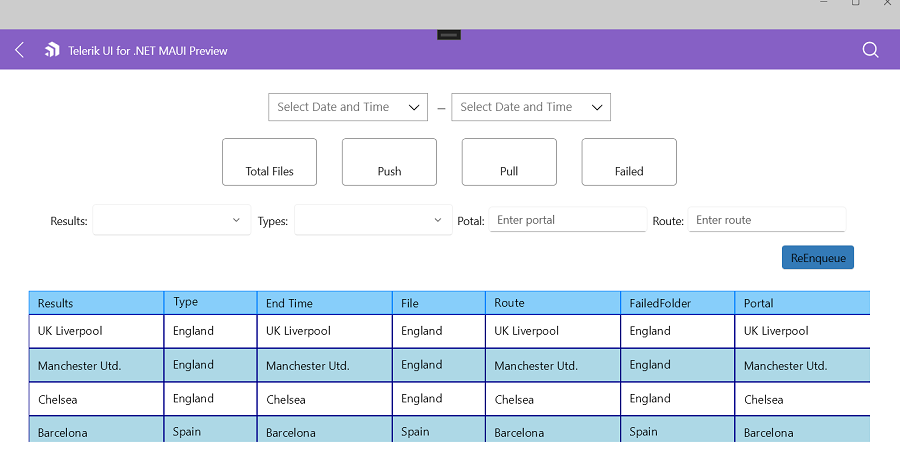This screenshot has height=461, width=900.
Task: Focus the Enter route input field
Action: click(766, 220)
